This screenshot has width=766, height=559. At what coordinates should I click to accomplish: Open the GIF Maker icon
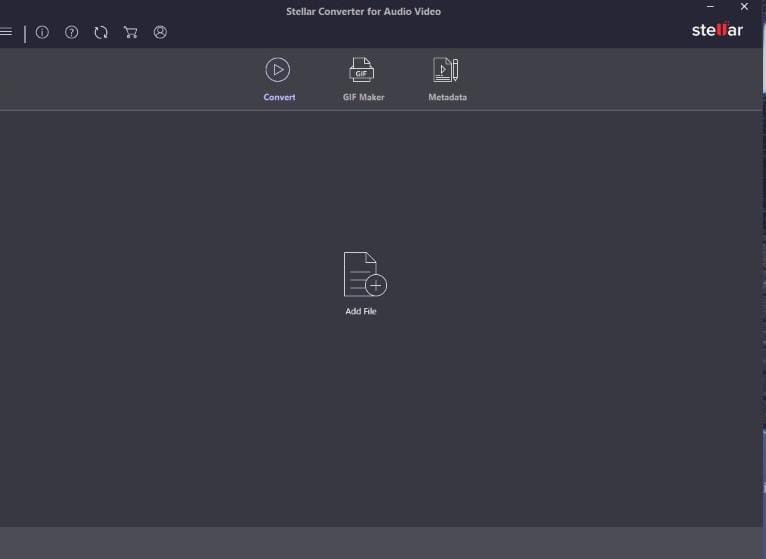(x=362, y=70)
